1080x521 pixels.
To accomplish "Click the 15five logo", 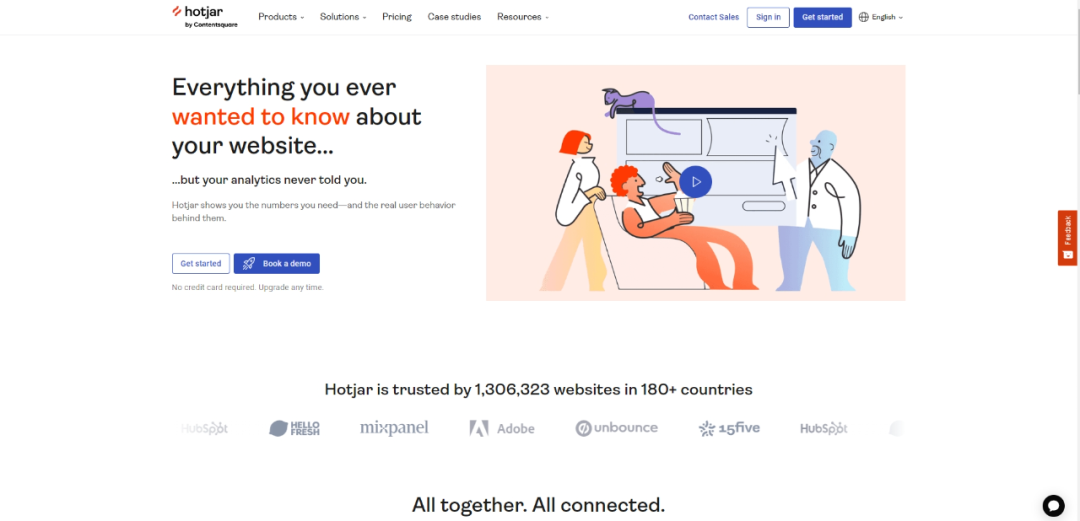I will point(729,428).
